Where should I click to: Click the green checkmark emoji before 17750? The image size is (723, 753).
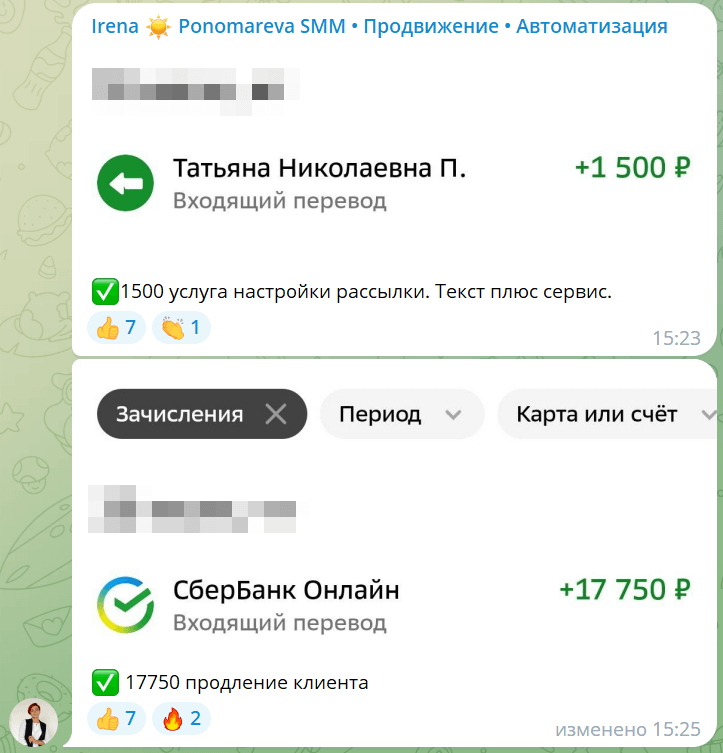(105, 682)
